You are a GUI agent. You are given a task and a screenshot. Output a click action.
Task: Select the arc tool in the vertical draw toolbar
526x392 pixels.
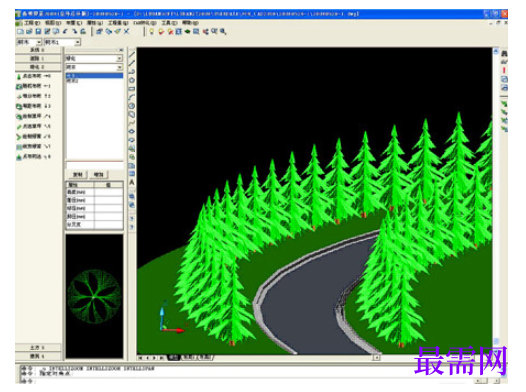(132, 97)
